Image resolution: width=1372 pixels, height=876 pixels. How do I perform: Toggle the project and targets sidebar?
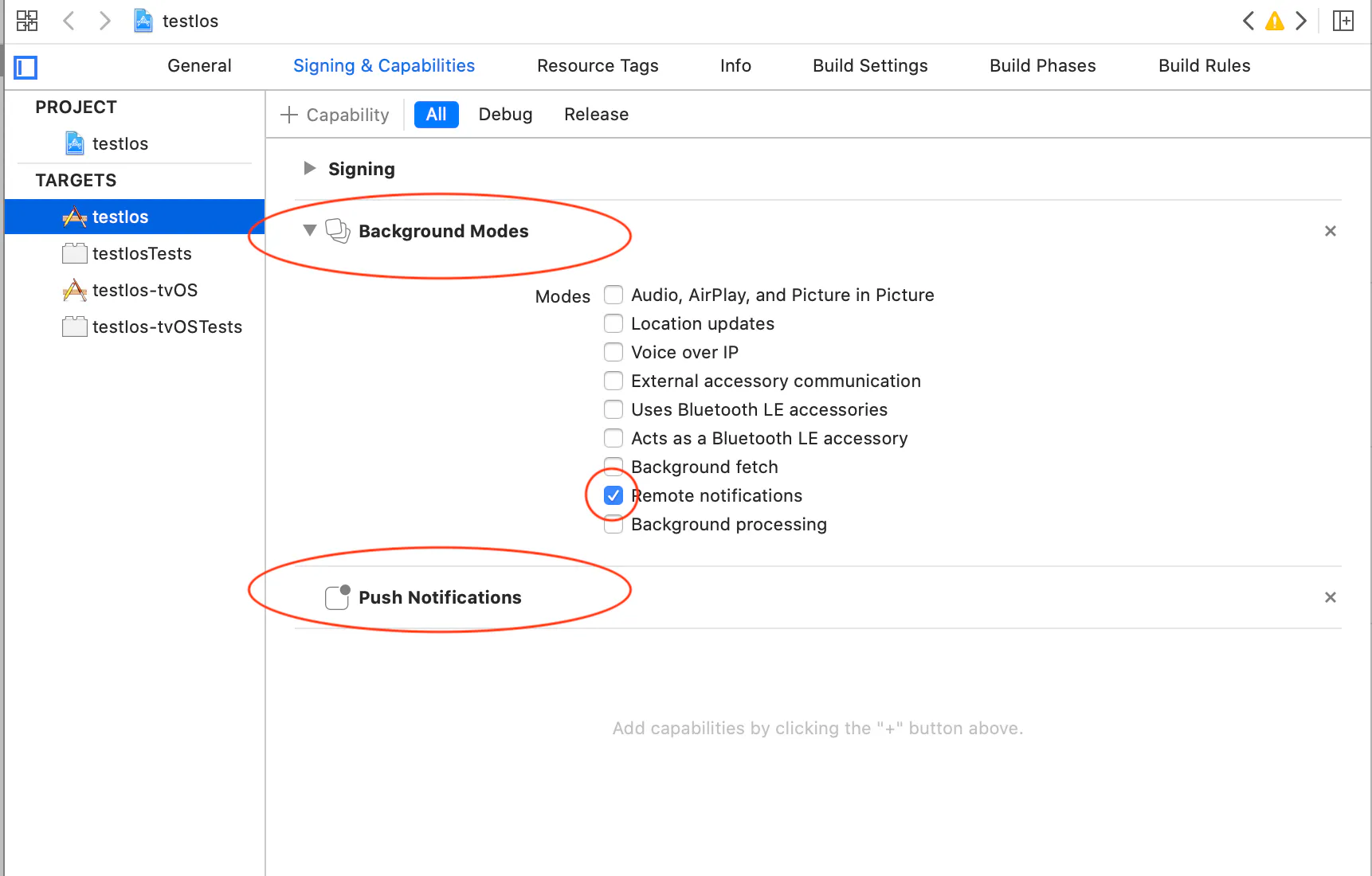pyautogui.click(x=25, y=67)
